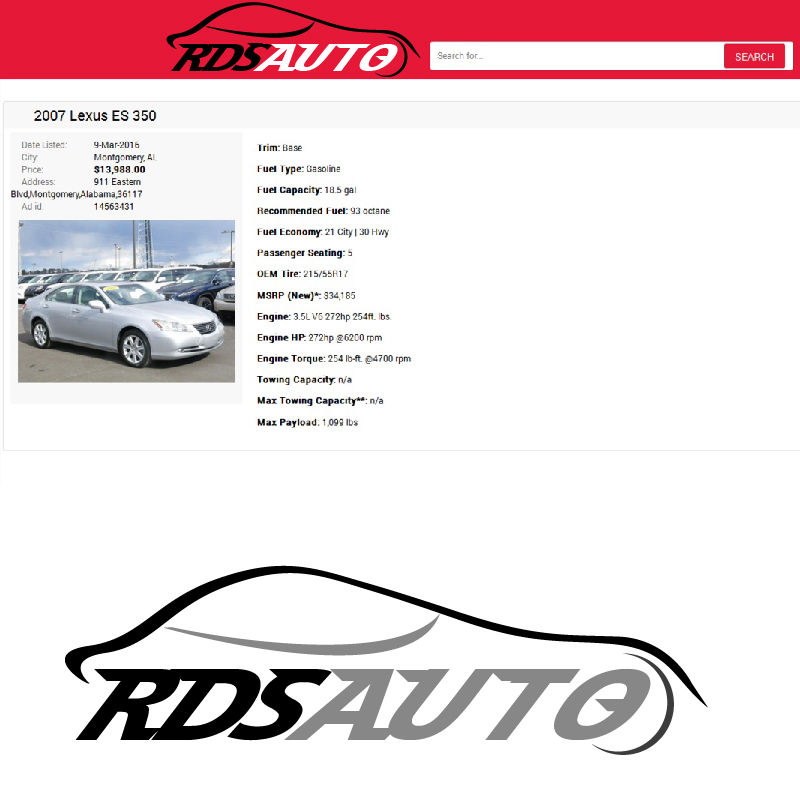
Task: Click the Fuel Economy line
Action: (323, 232)
